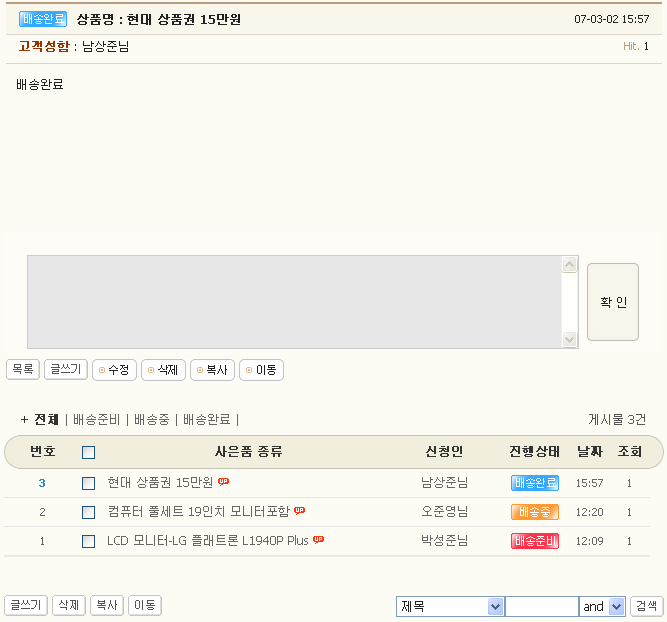Select the 배송준비 filter tab
667x622 pixels.
coord(96,420)
